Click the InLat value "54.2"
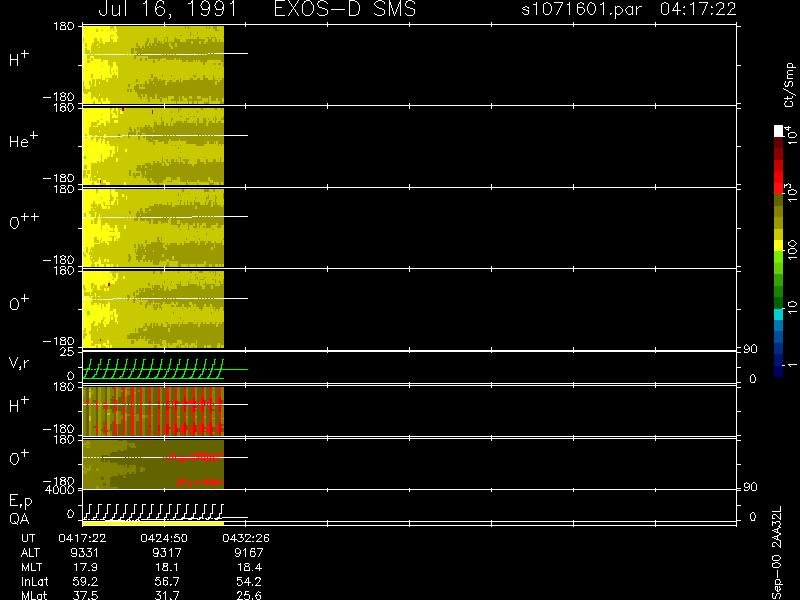The image size is (800, 600). pyautogui.click(x=249, y=581)
